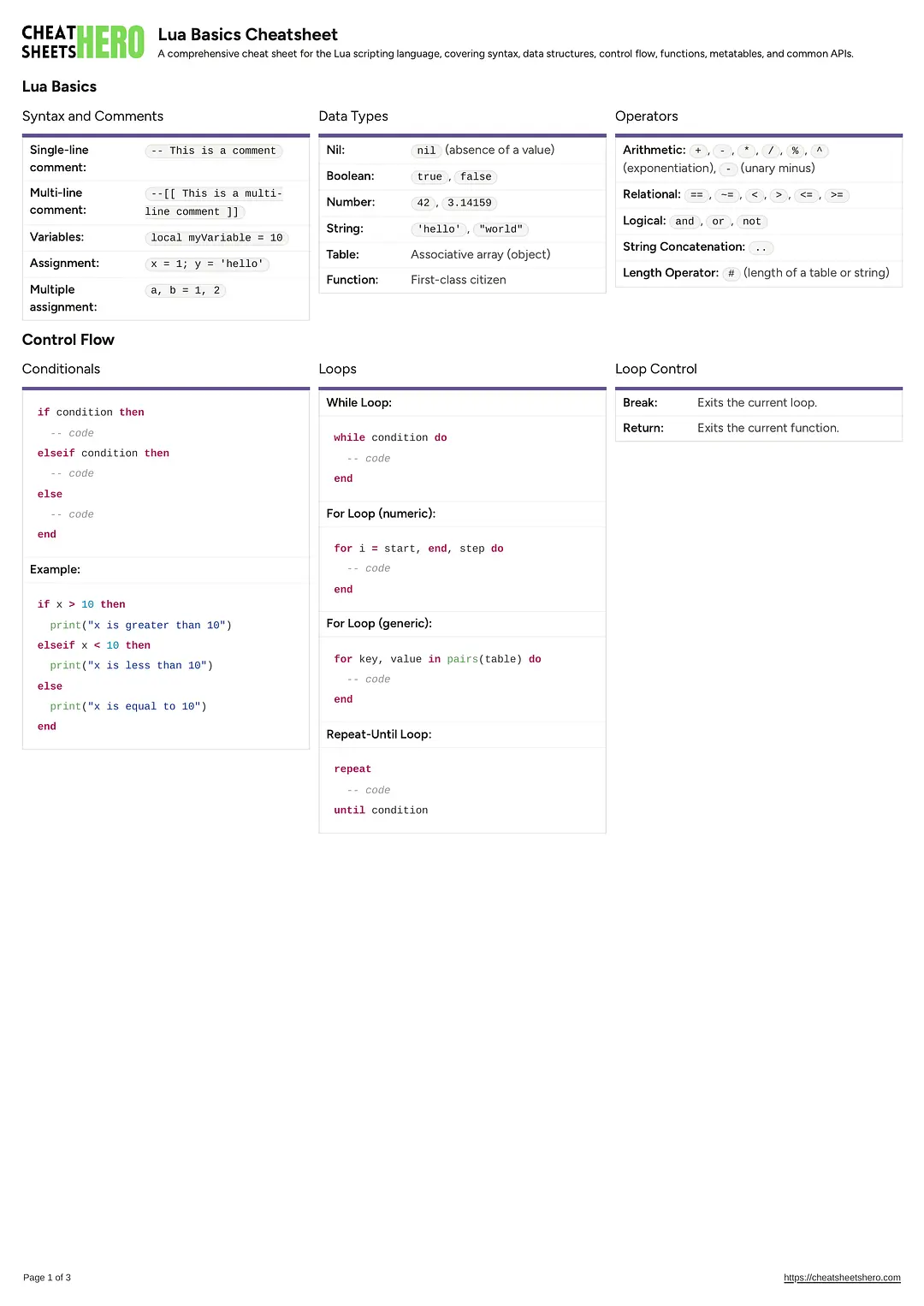This screenshot has height=1306, width=924.
Task: Click the 'Repeat-Until Loop:' label
Action: [x=379, y=735]
